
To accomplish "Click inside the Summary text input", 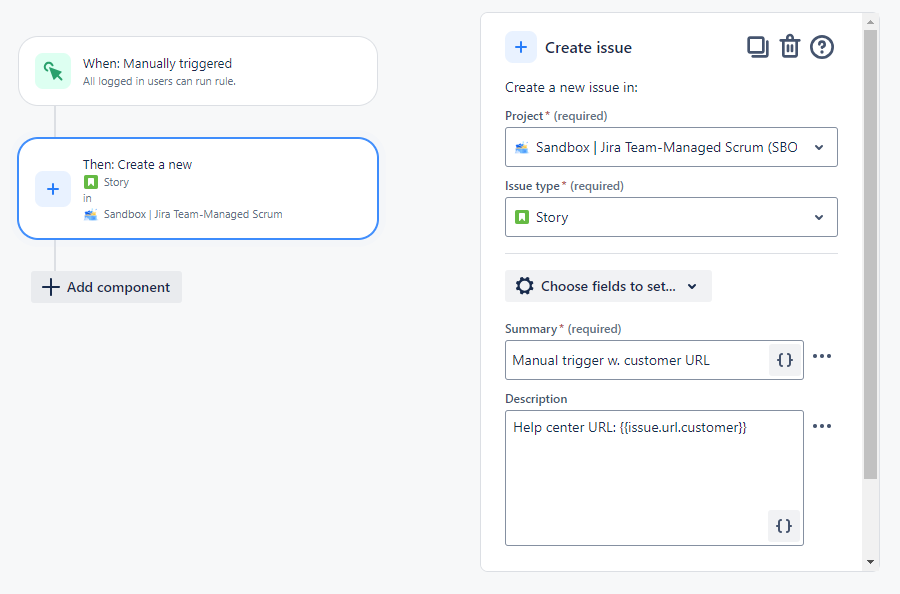I will [620, 358].
